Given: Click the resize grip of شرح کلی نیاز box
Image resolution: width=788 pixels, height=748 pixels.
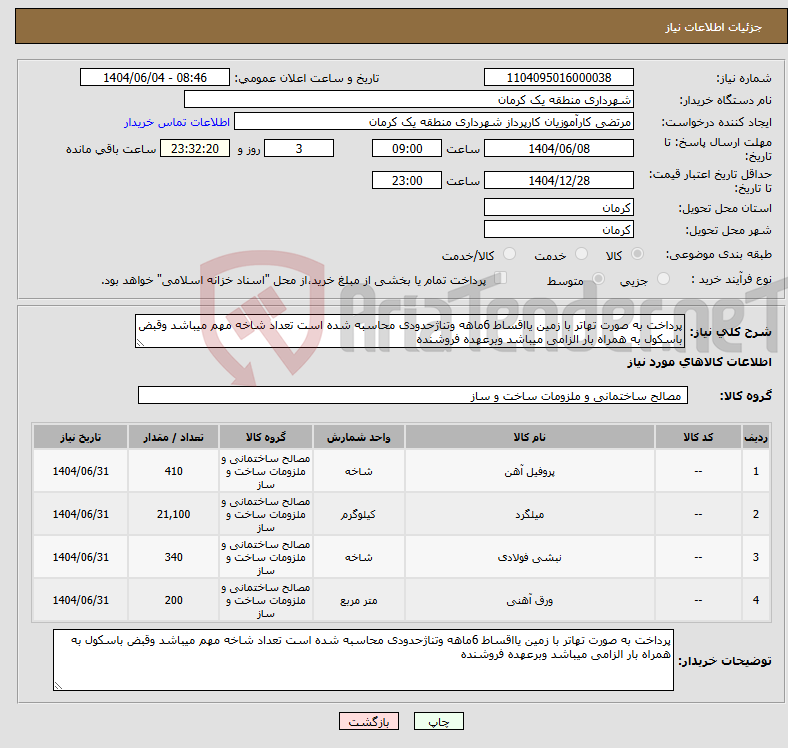Looking at the screenshot, I should click(x=140, y=343).
